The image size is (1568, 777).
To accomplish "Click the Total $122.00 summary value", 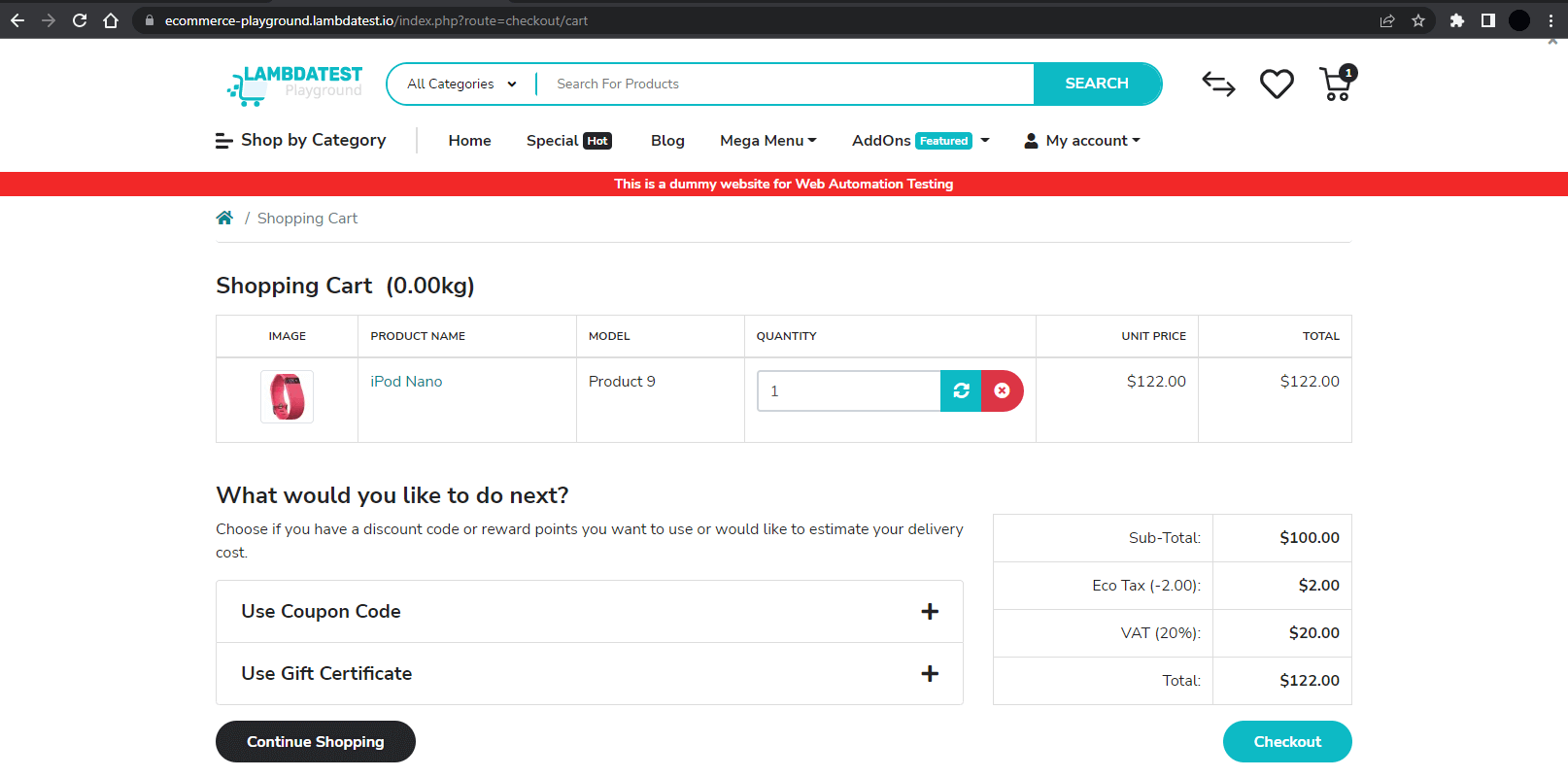I will 1309,681.
